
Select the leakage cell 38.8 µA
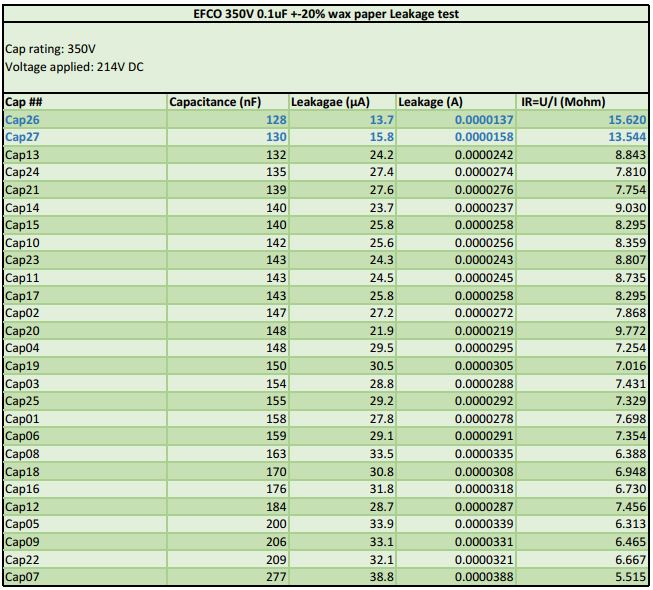coord(382,577)
